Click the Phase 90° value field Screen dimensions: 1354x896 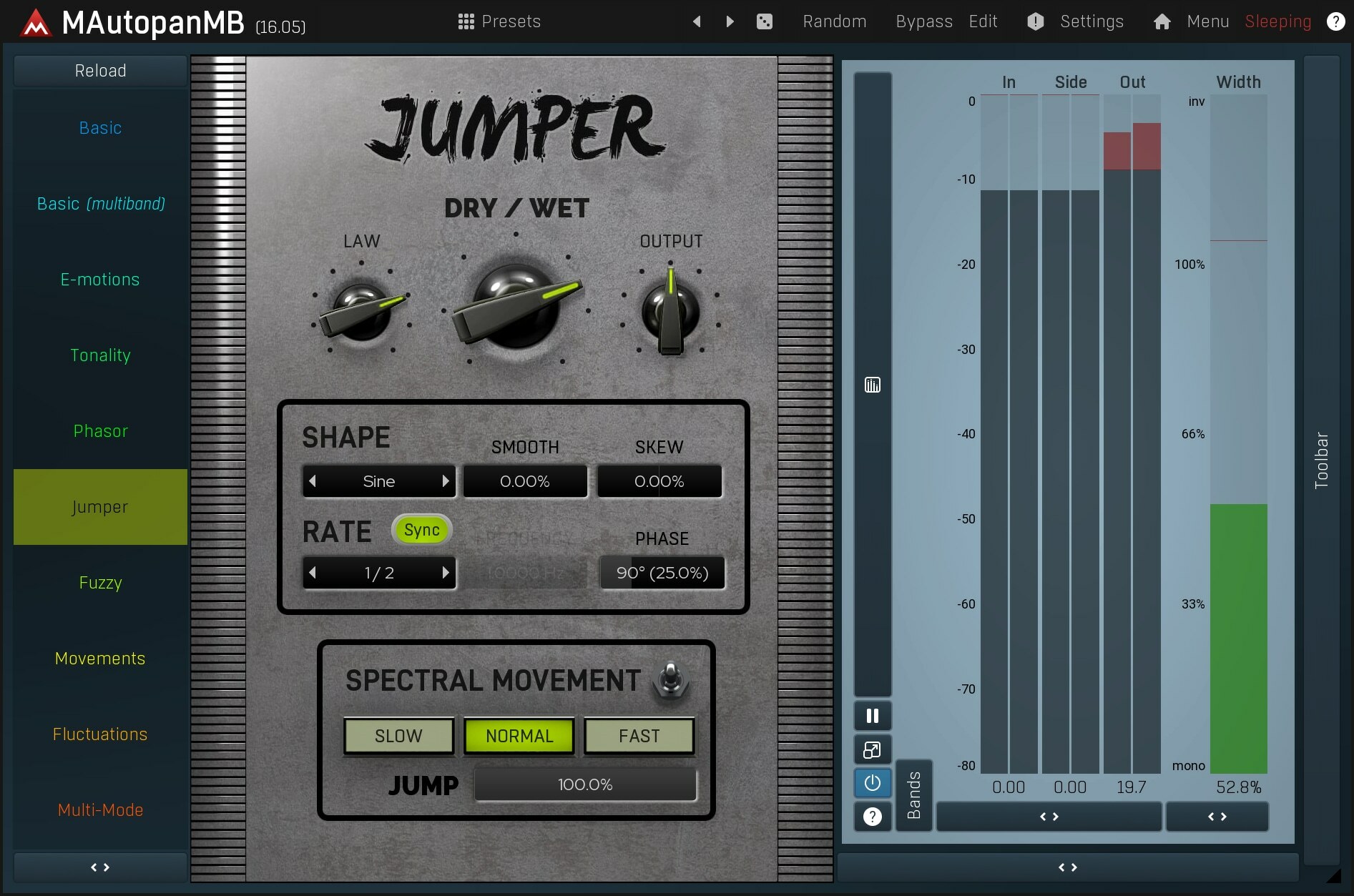(x=662, y=572)
